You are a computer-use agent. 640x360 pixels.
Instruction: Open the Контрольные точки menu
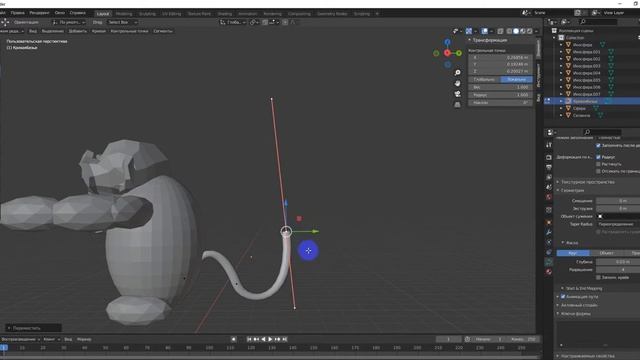(129, 31)
